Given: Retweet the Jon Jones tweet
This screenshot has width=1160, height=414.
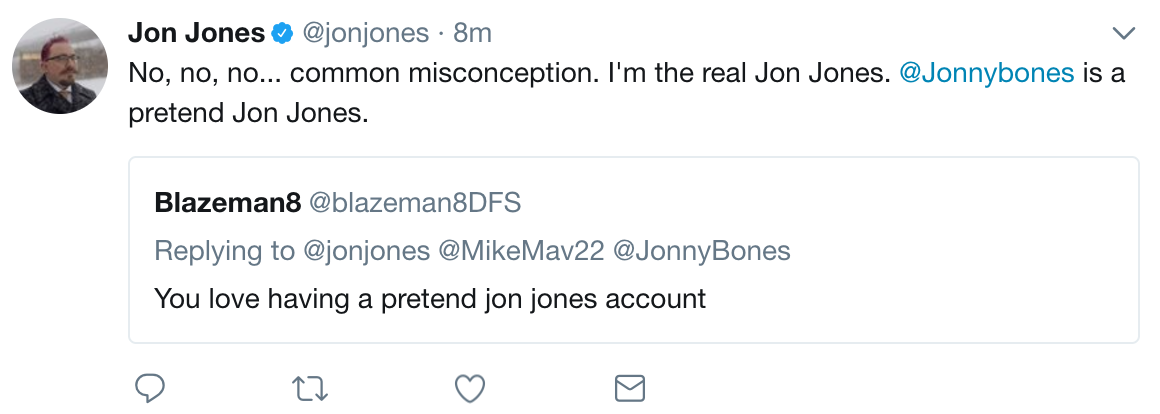Looking at the screenshot, I should pyautogui.click(x=310, y=389).
